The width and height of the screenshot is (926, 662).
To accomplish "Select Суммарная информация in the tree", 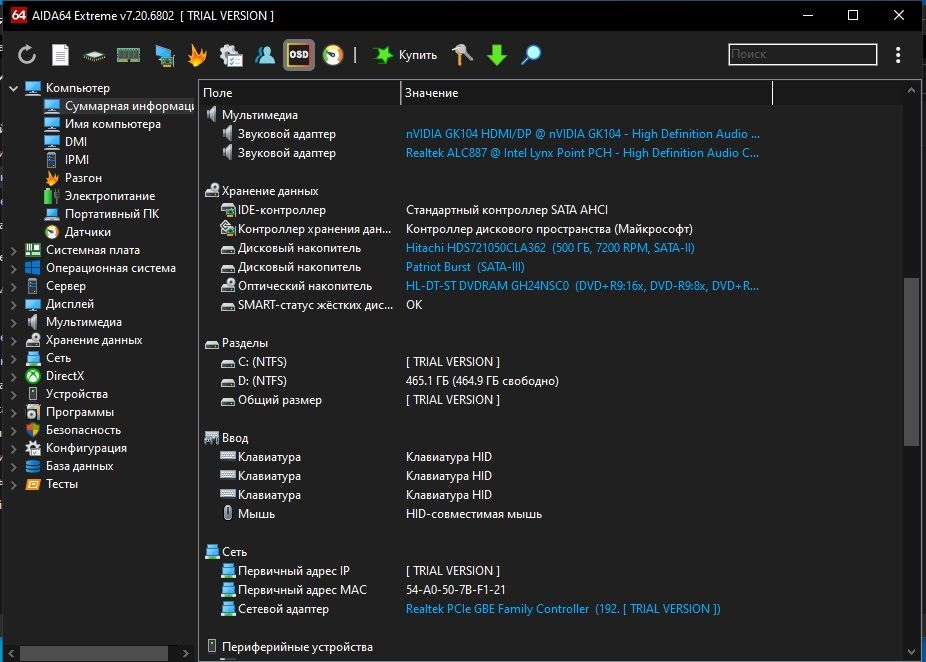I will pos(119,106).
